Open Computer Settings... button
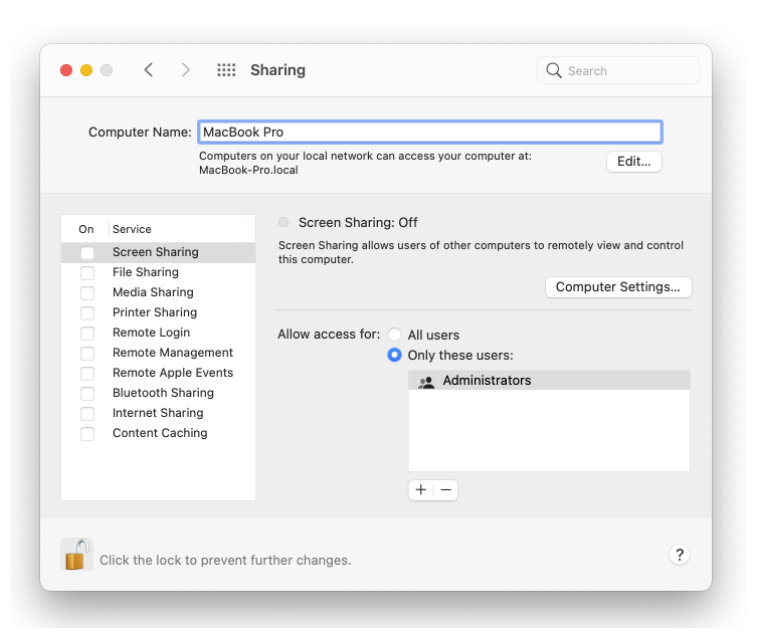The image size is (770, 644). click(618, 287)
